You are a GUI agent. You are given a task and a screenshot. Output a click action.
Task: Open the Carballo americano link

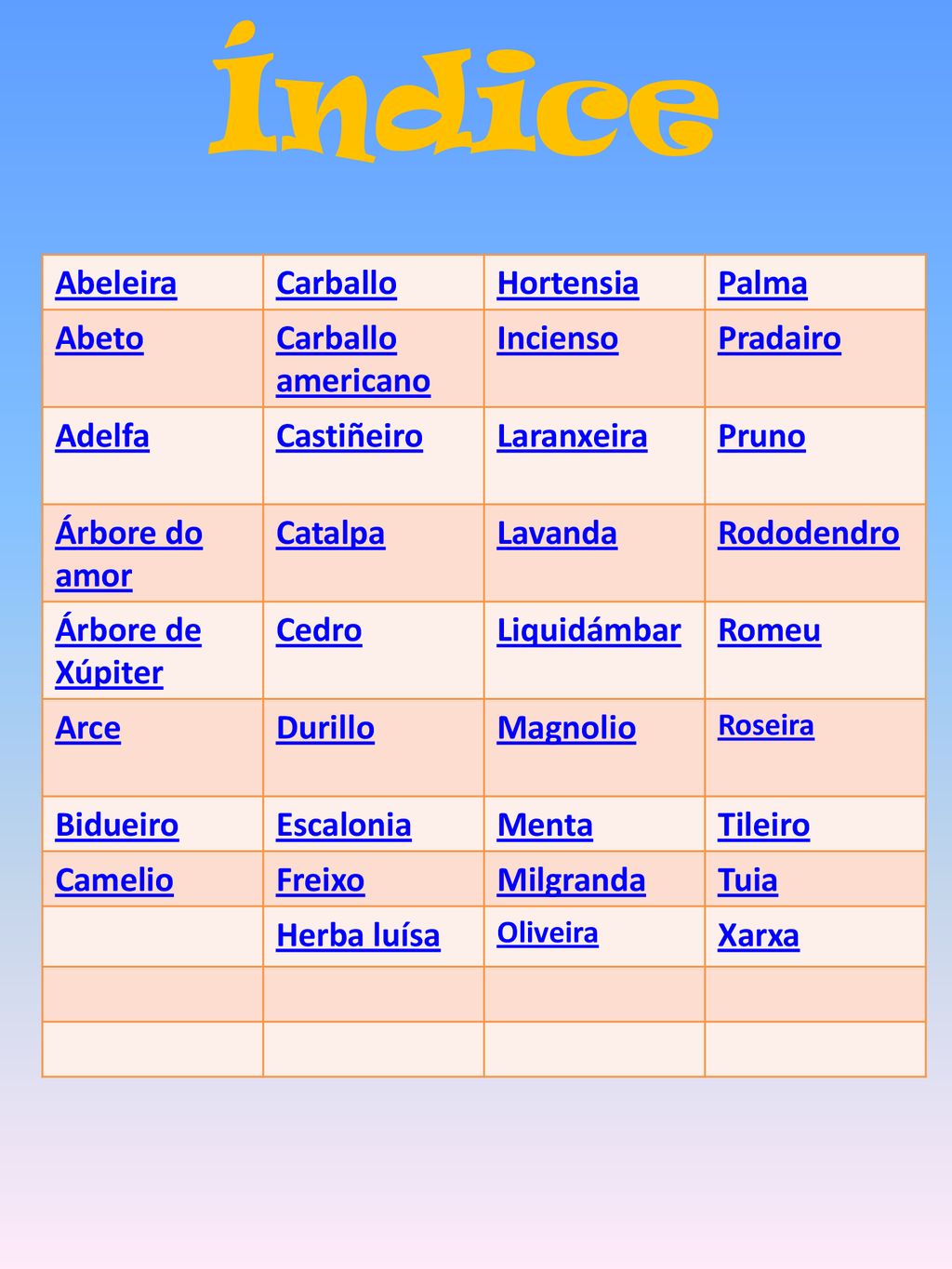[x=353, y=360]
